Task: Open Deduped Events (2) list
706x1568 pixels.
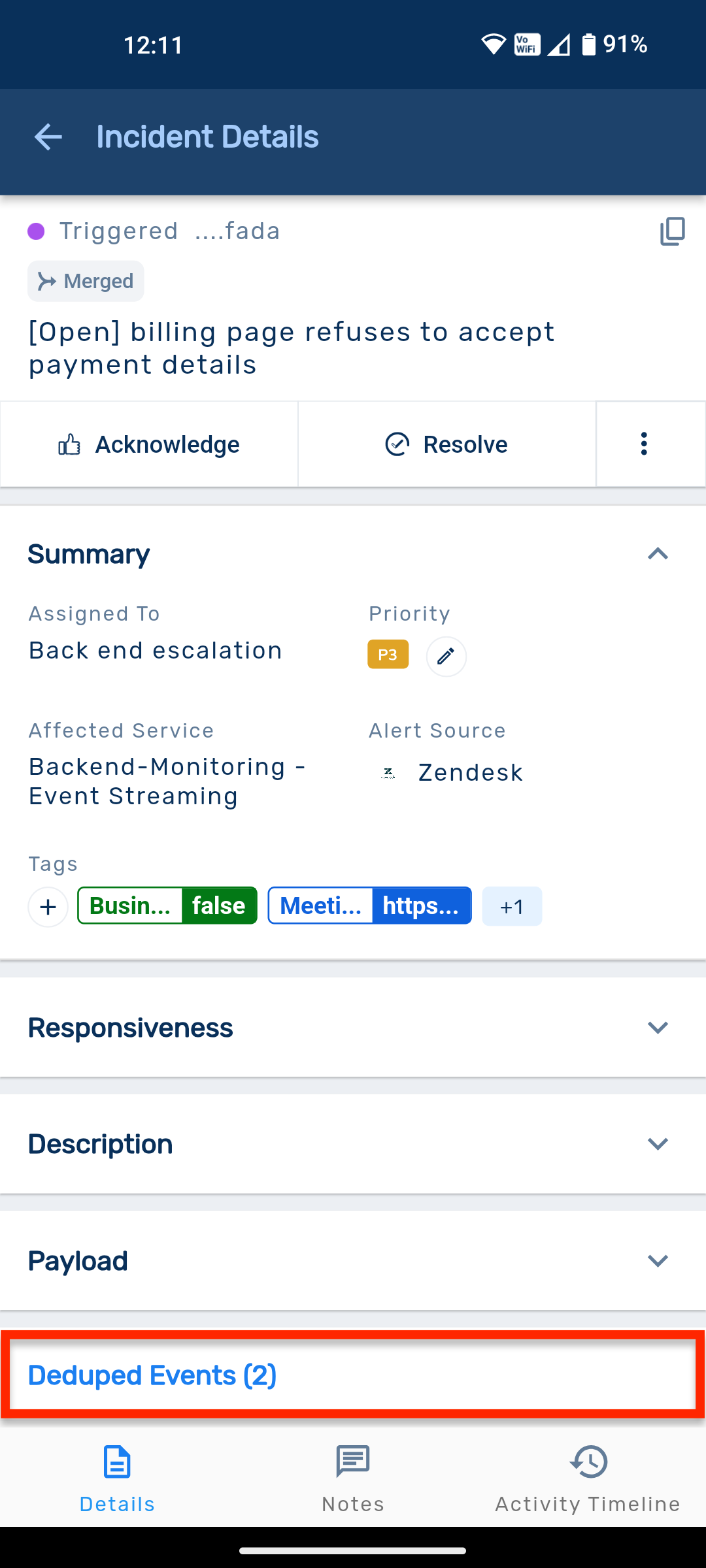Action: (x=152, y=1375)
